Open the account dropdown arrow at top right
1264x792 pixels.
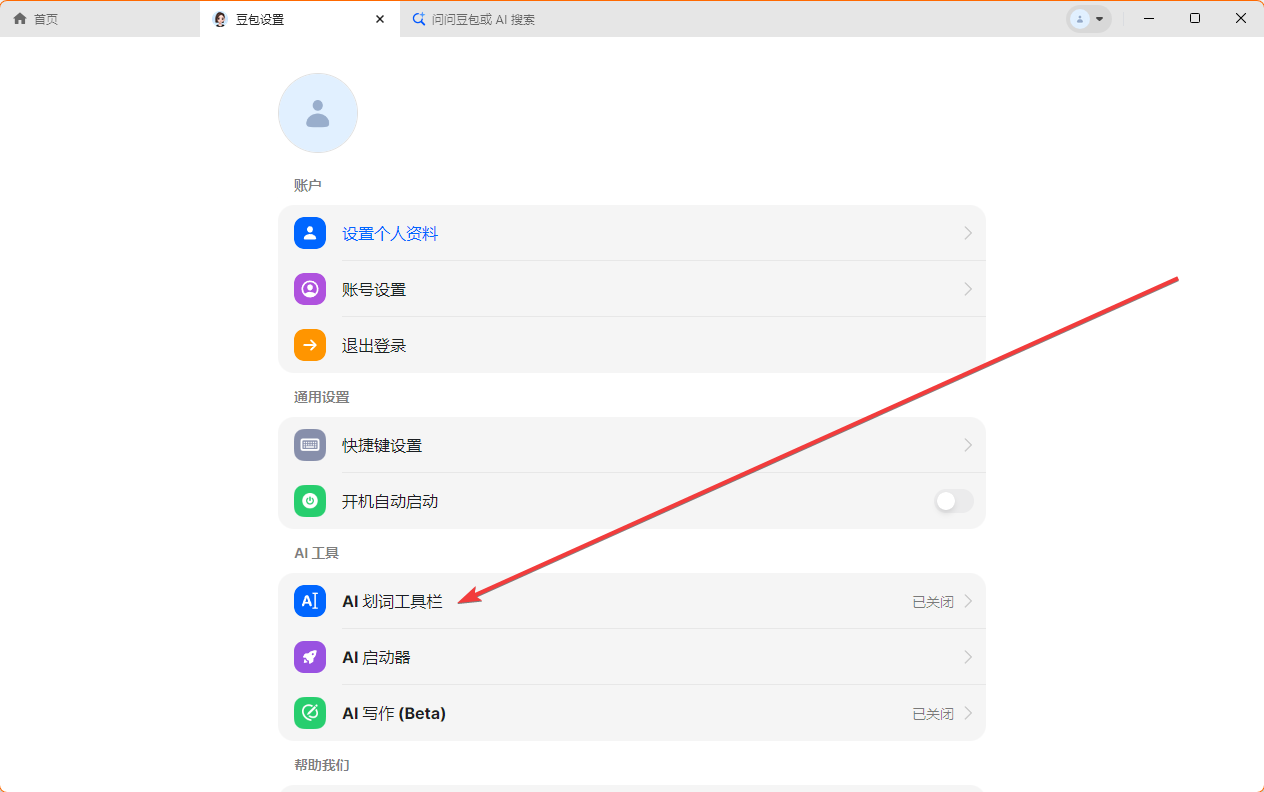click(1100, 19)
